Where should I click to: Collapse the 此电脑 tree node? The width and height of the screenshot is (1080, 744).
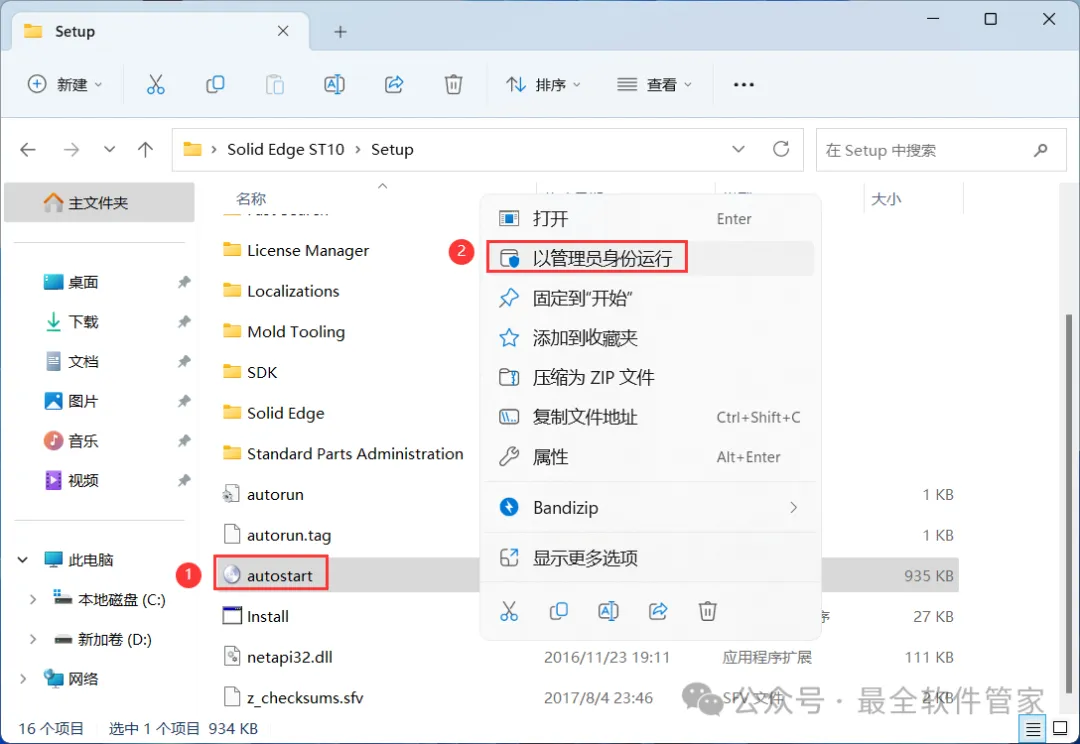point(23,560)
